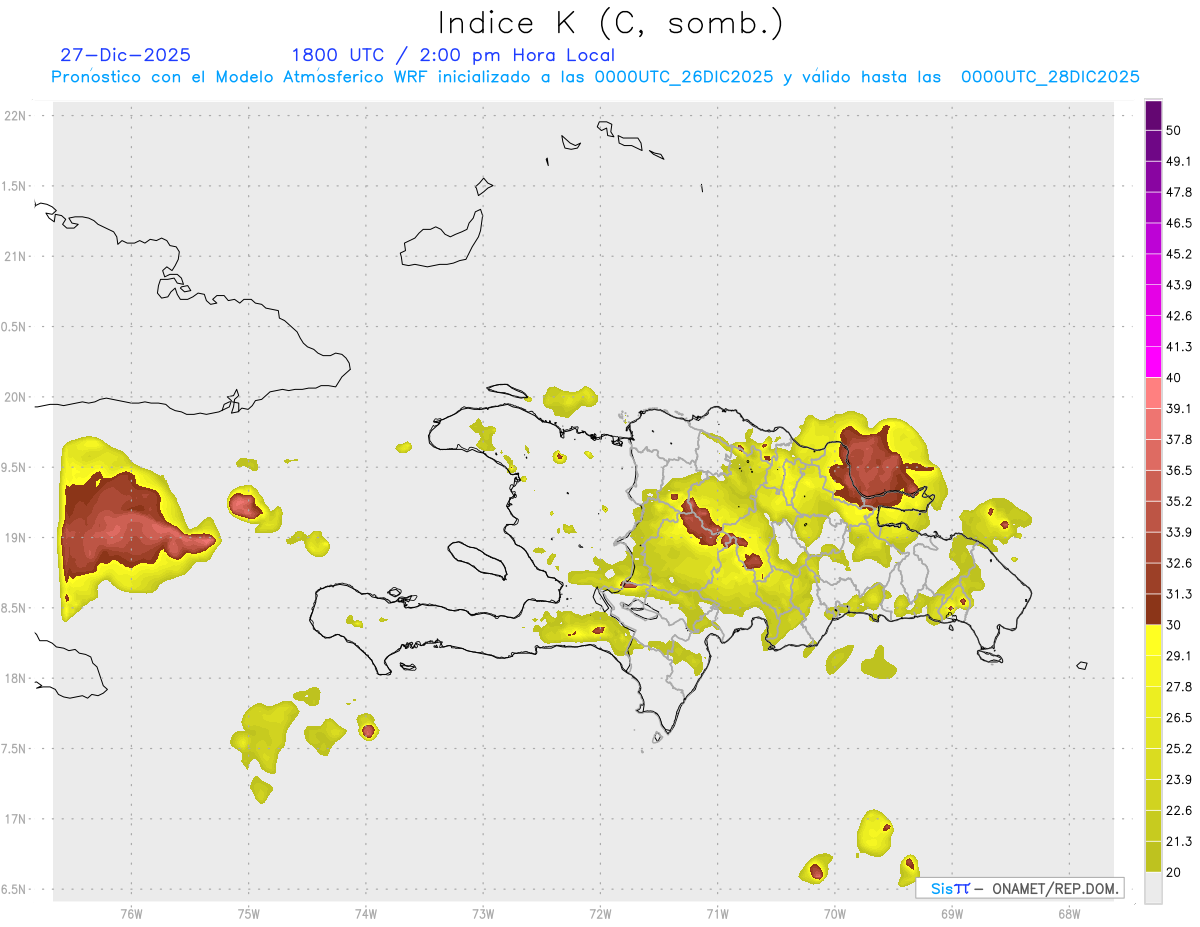Click colorbar value '42.6'
Viewport: 1200px width, 927px height.
(x=1179, y=316)
